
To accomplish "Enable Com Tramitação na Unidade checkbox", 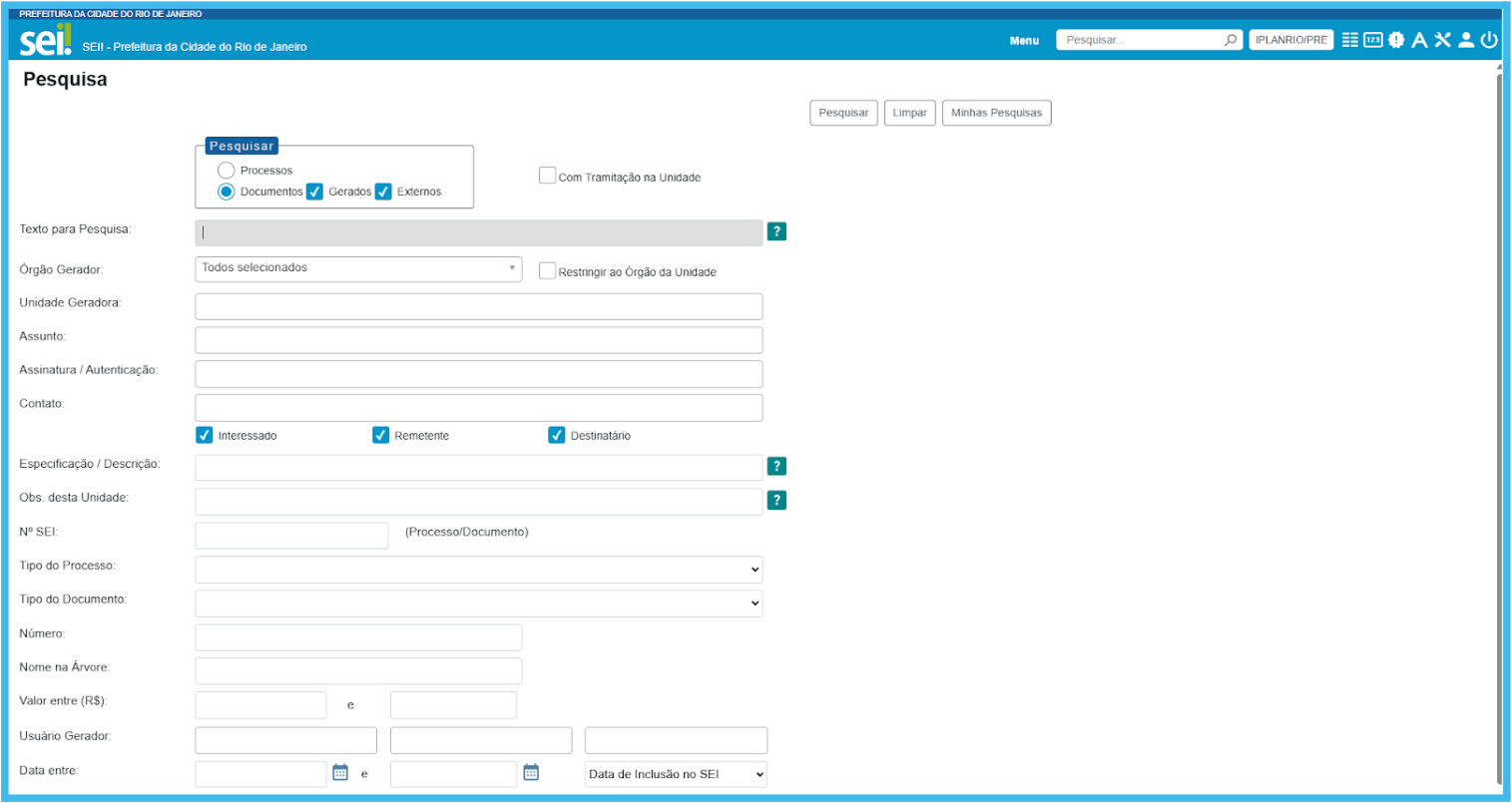I will (x=547, y=176).
